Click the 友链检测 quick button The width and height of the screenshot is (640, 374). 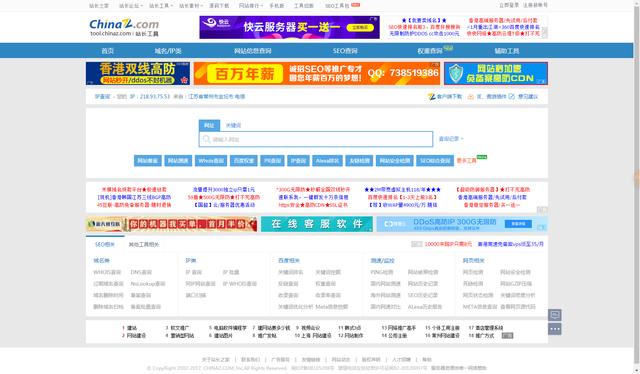coord(359,161)
